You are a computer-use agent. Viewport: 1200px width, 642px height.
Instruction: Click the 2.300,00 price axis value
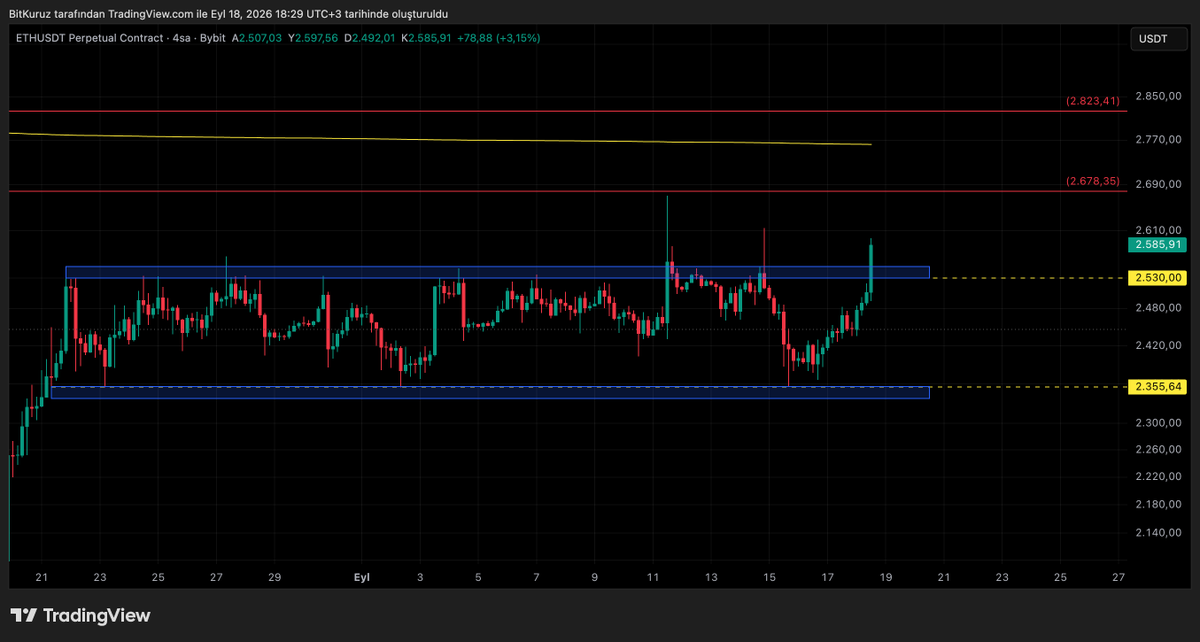pyautogui.click(x=1158, y=423)
